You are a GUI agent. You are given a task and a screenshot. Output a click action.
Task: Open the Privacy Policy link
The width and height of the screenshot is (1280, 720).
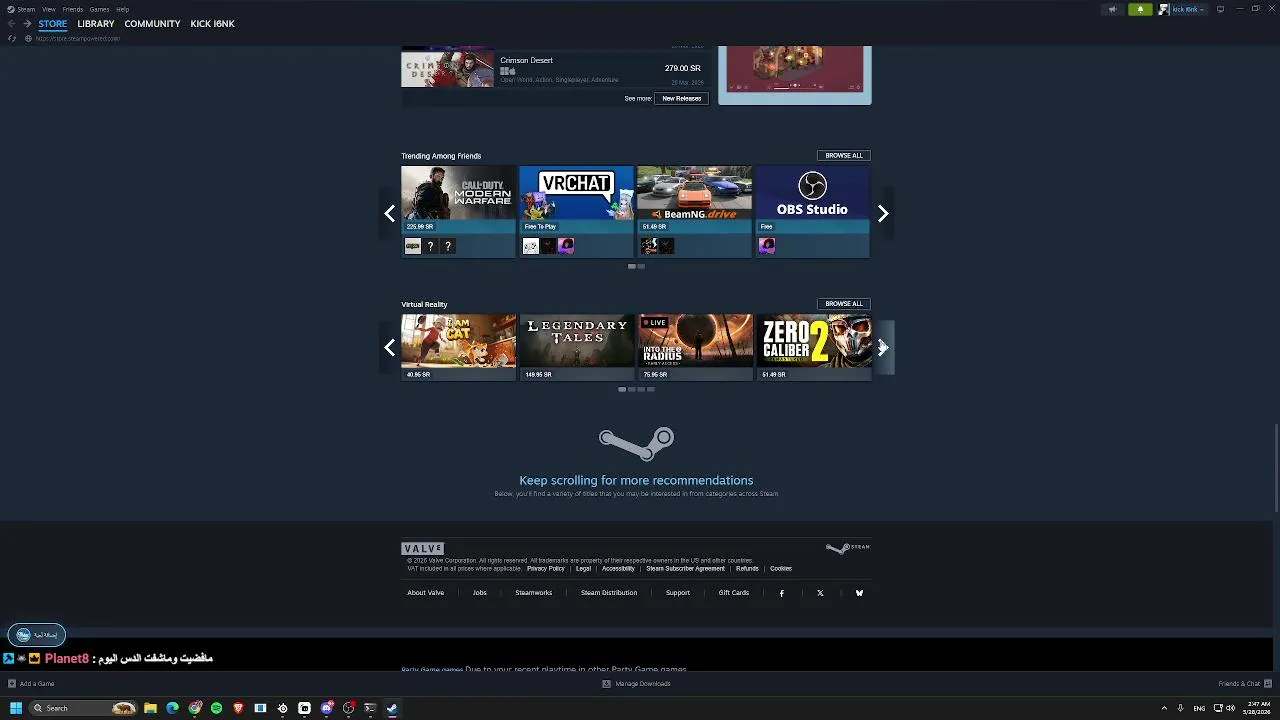pos(545,568)
